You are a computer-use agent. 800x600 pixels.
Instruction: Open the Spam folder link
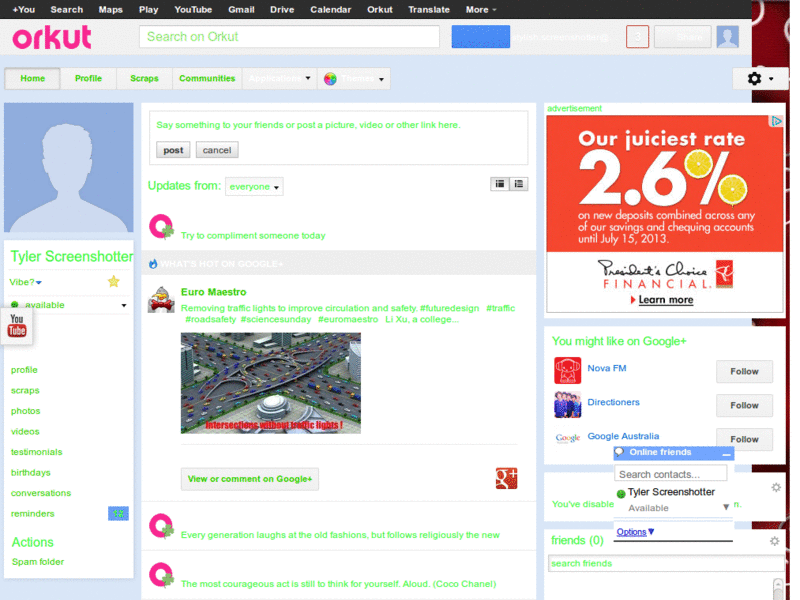pyautogui.click(x=38, y=562)
